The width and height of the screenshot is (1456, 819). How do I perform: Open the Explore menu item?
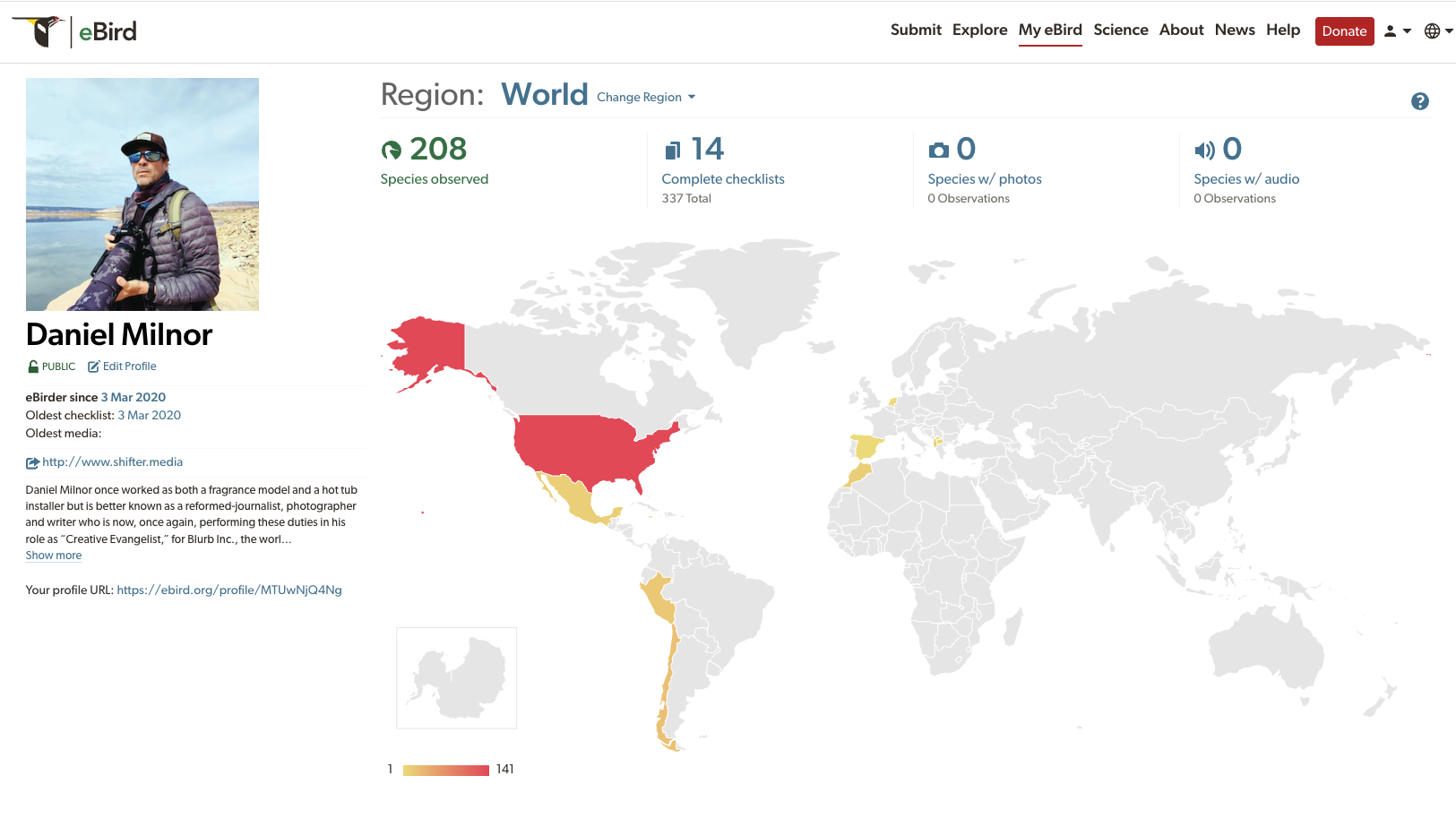point(979,30)
